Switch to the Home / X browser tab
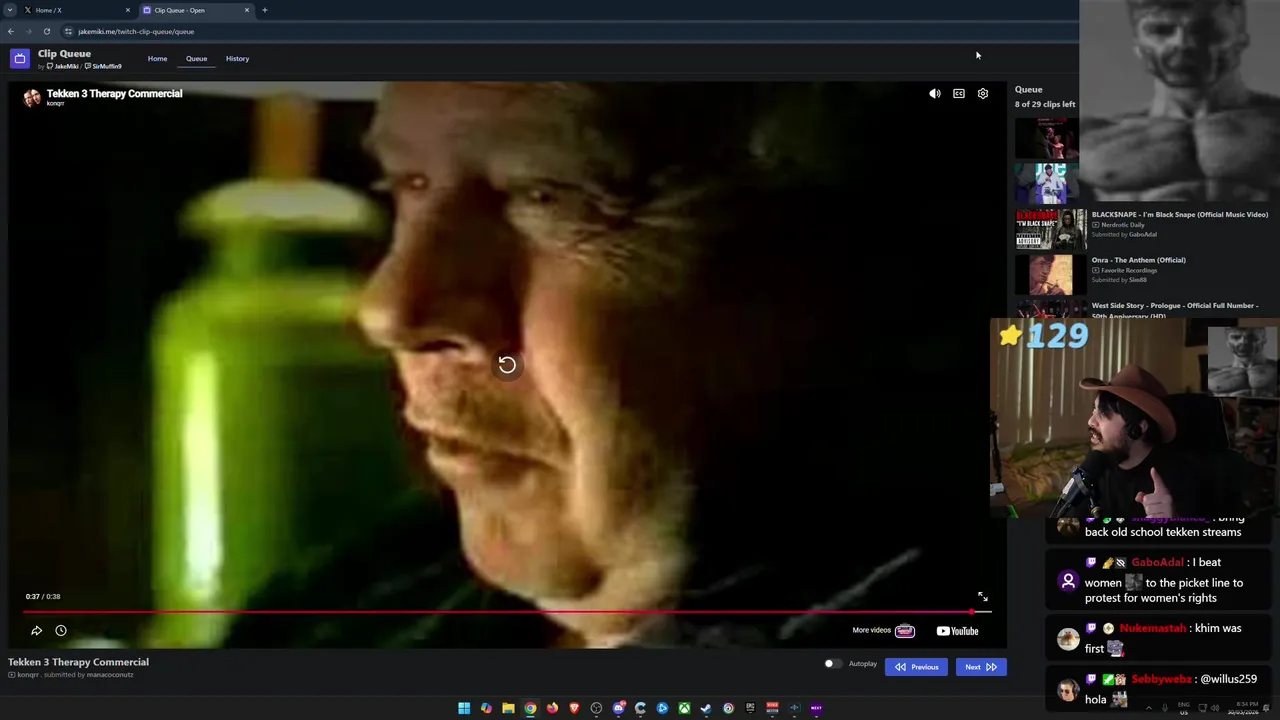The width and height of the screenshot is (1280, 720). tap(77, 10)
